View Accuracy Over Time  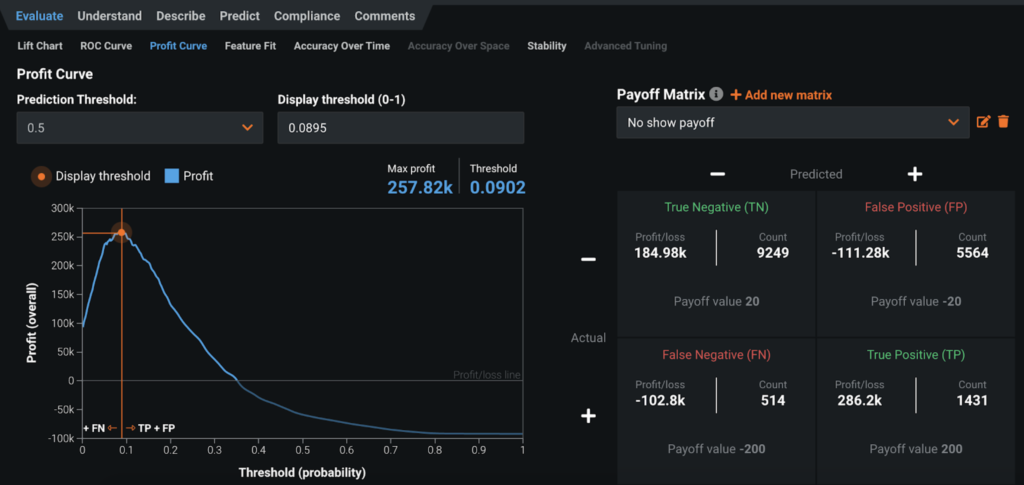pos(342,46)
